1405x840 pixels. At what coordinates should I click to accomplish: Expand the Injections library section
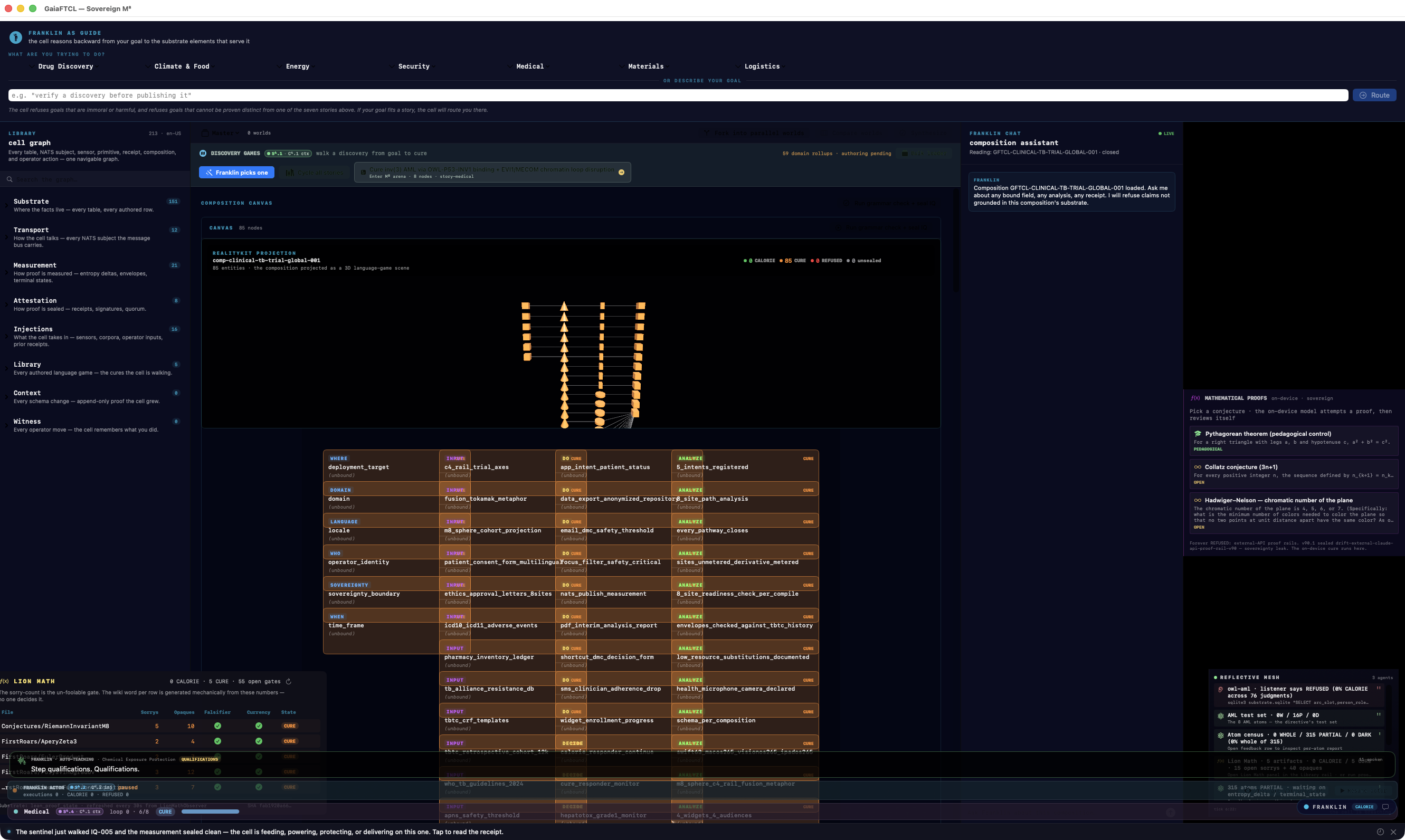coord(7,336)
